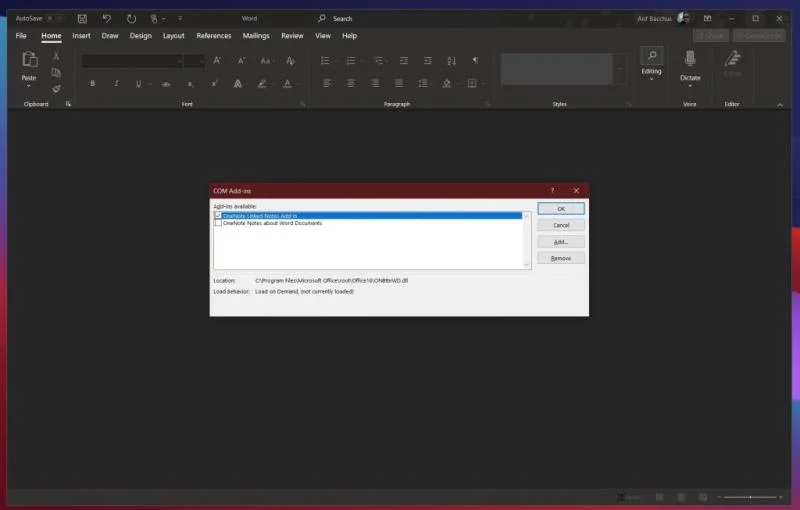
Task: Uncheck OneNote Linked Notes Add-In checkbox
Action: tap(218, 216)
